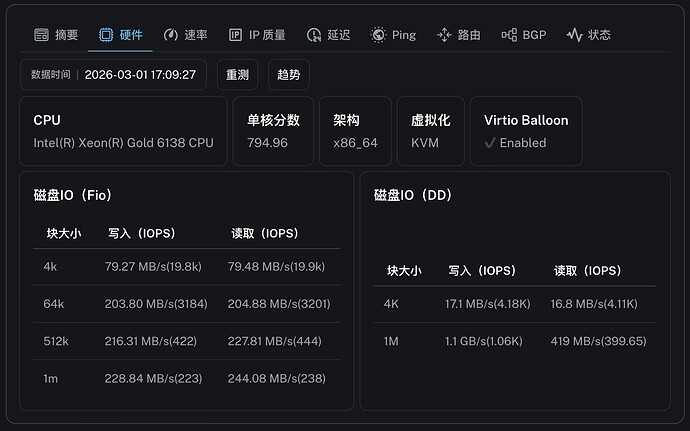This screenshot has height=431, width=690.
Task: Click the 1.1 GB/s(1.06K) DD write value
Action: (x=484, y=341)
